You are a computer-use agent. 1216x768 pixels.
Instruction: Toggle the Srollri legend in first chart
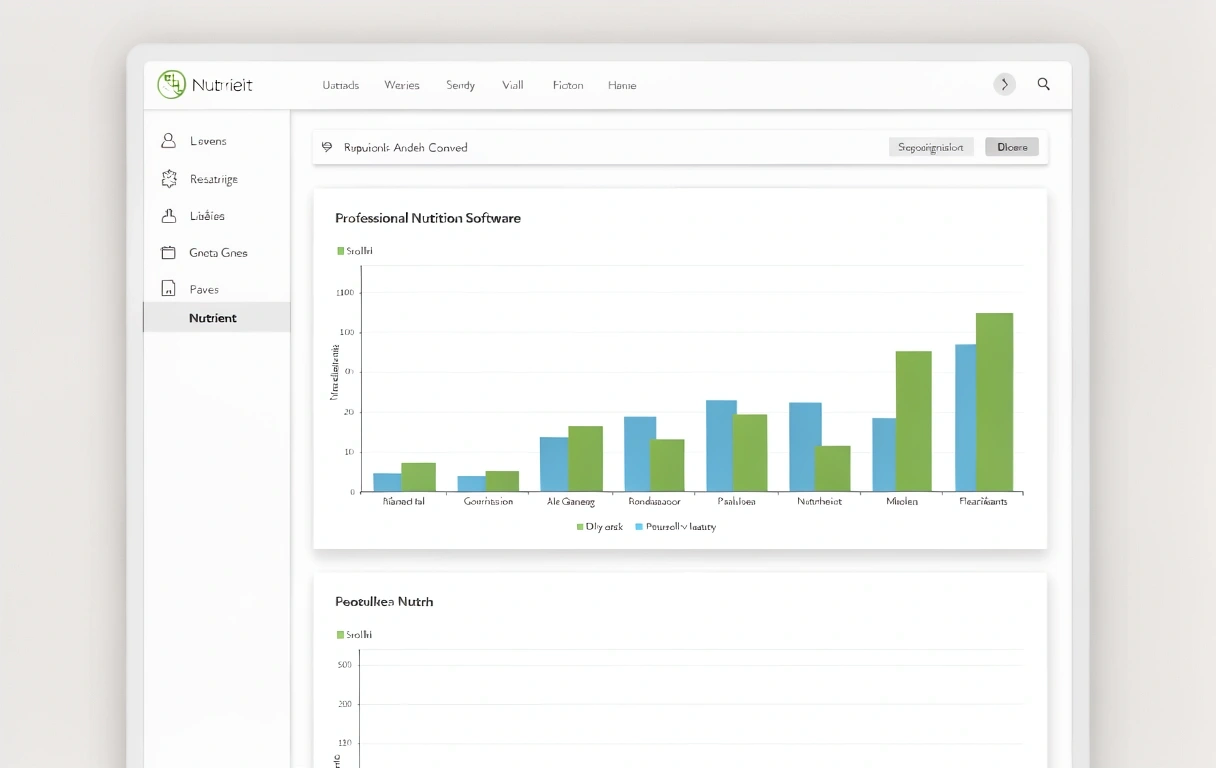(354, 251)
